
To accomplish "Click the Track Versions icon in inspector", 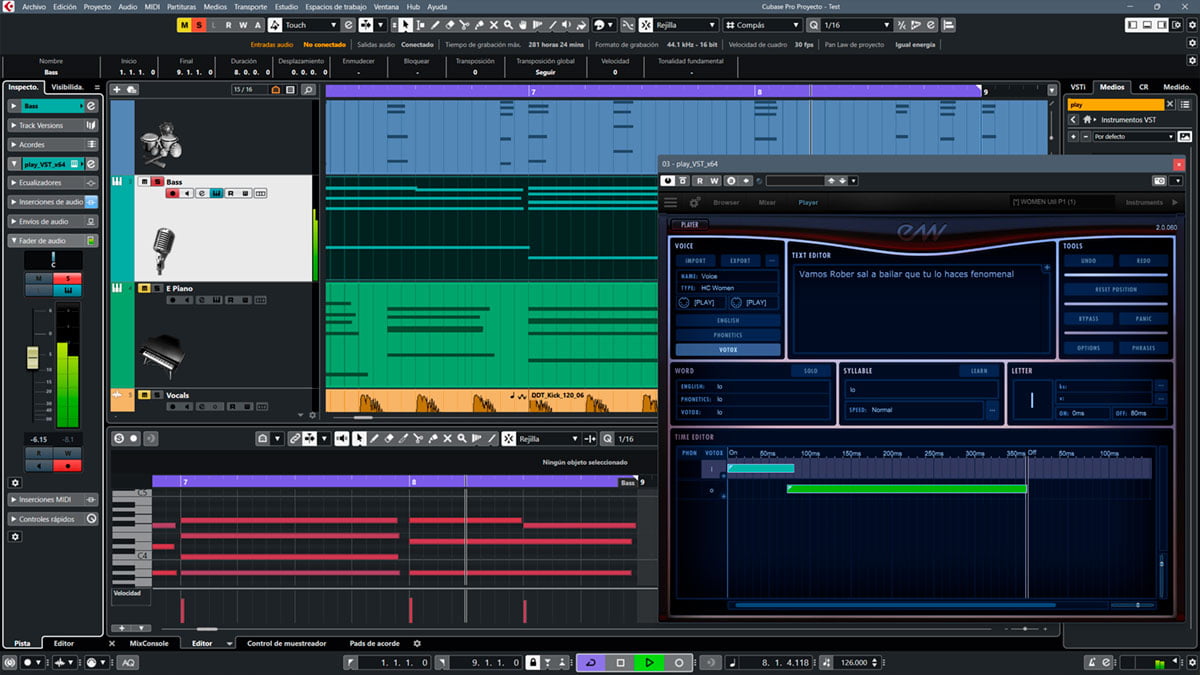I will pos(91,125).
